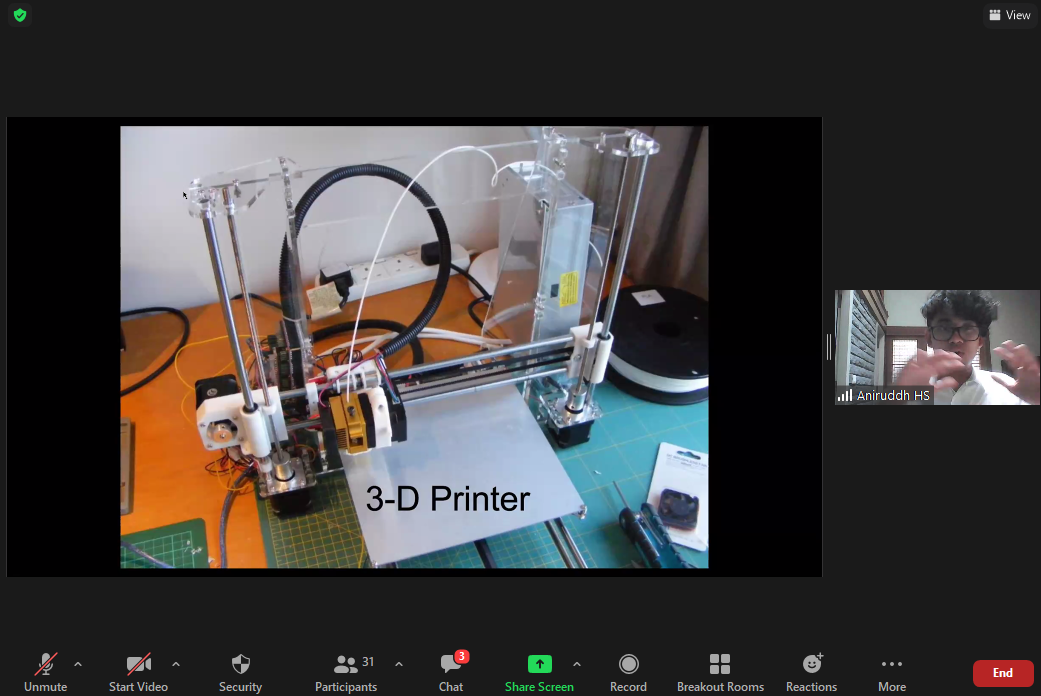
Task: Click the shared 3-D Printer slide
Action: [414, 347]
